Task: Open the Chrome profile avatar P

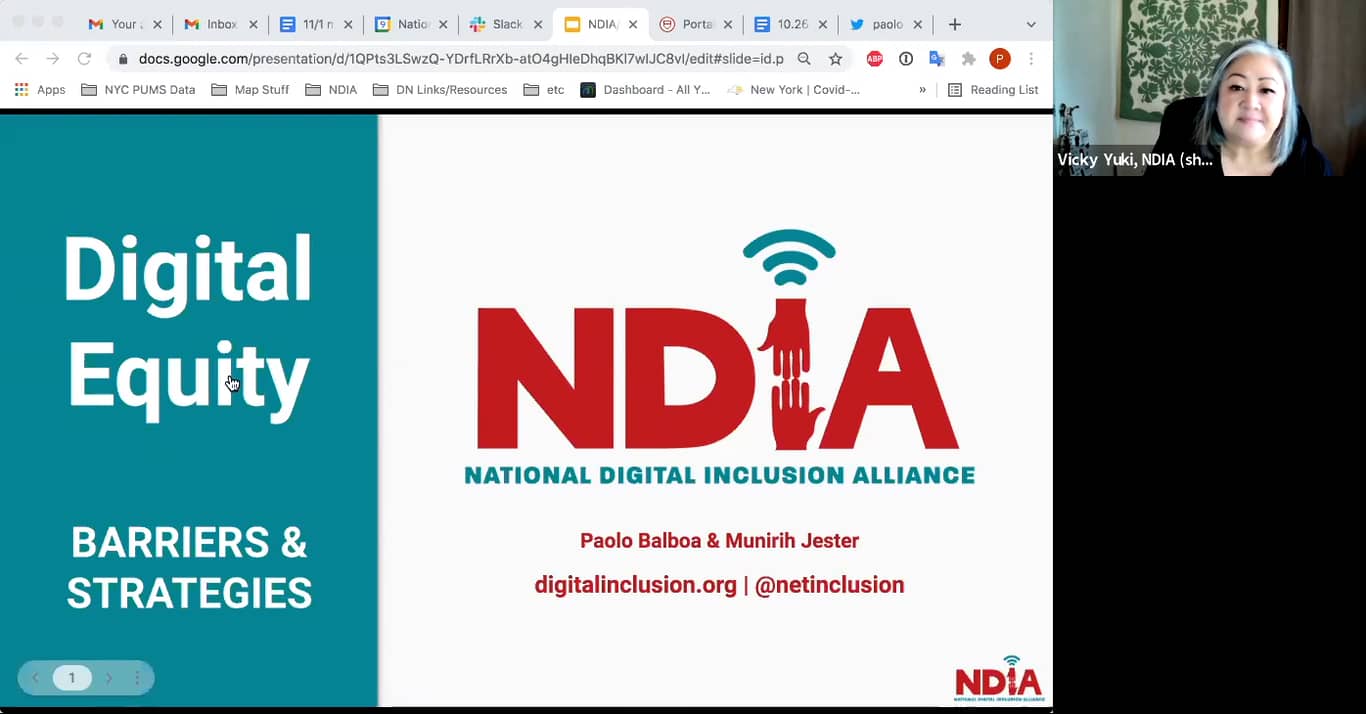Action: coord(1000,59)
